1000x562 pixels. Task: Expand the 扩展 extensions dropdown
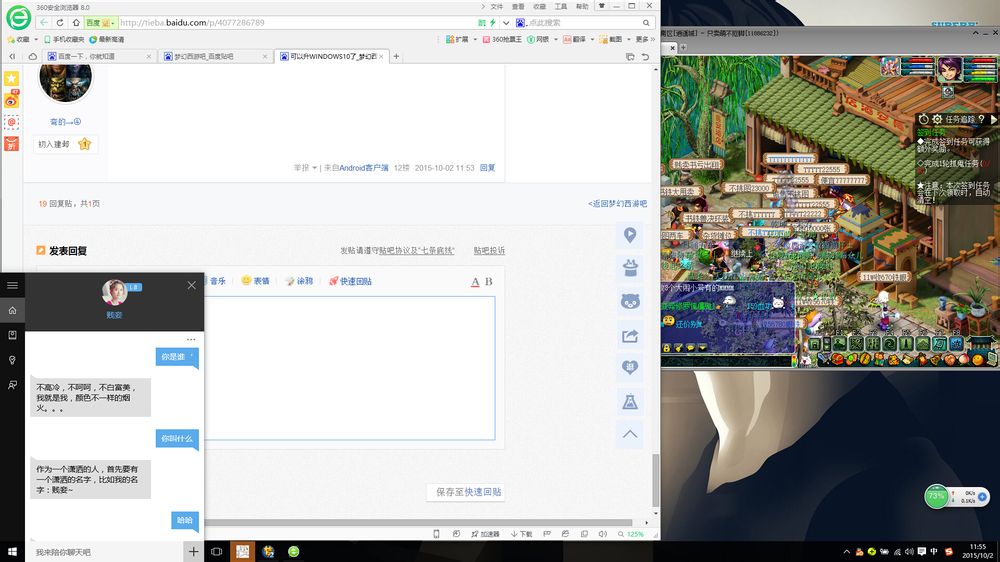pos(475,40)
